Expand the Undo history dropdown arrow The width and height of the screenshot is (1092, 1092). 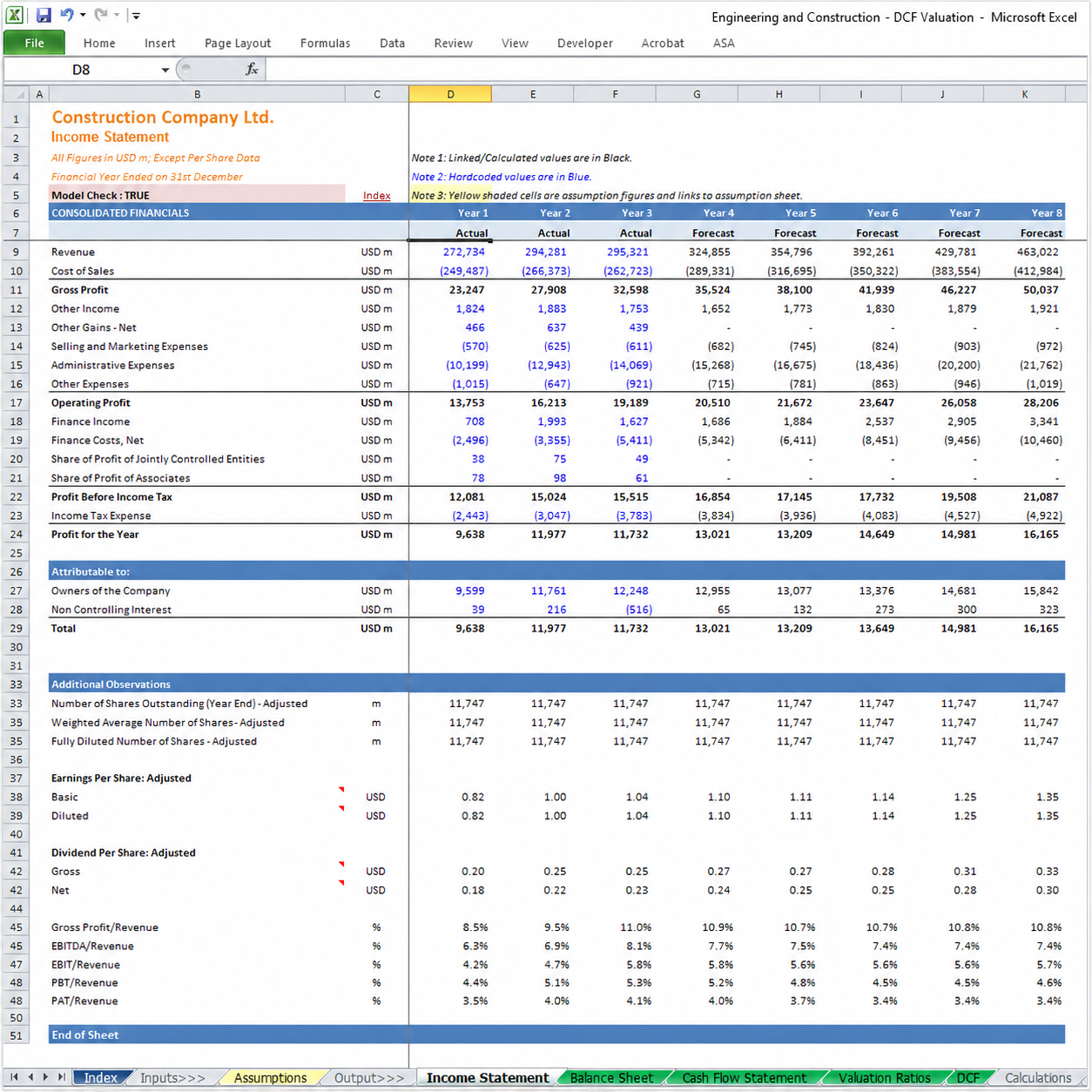(x=83, y=15)
